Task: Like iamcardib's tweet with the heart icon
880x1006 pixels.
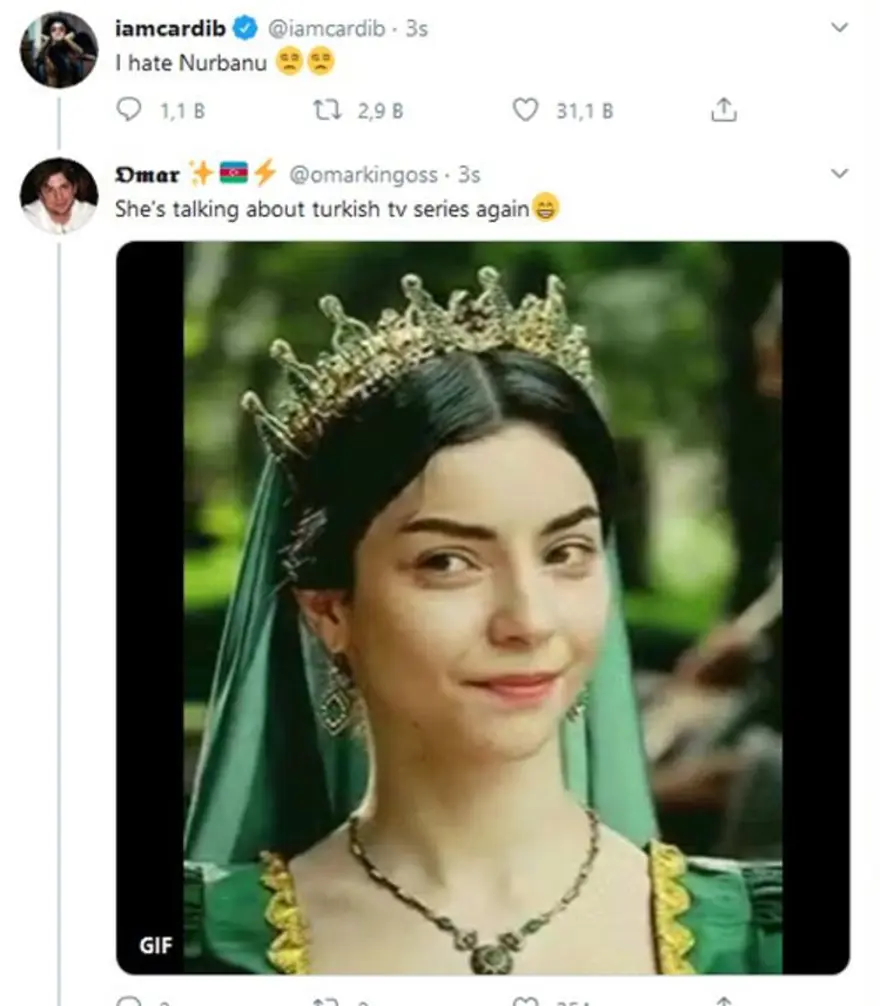Action: [525, 110]
